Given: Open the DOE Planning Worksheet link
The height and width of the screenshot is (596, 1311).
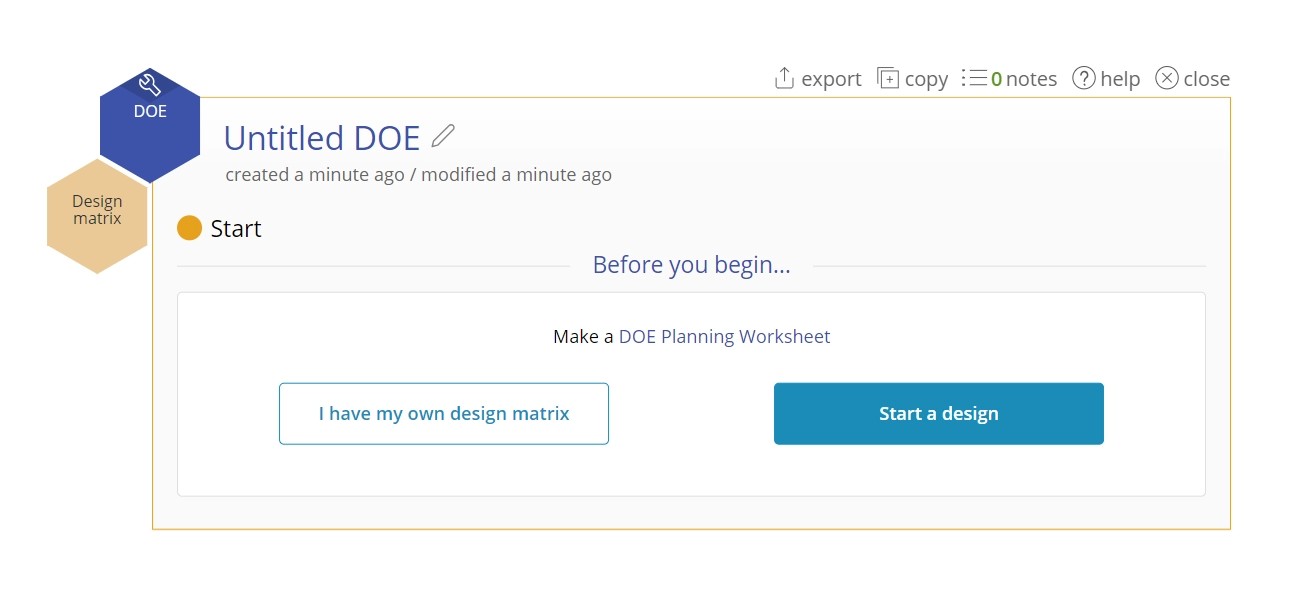Looking at the screenshot, I should [x=725, y=337].
